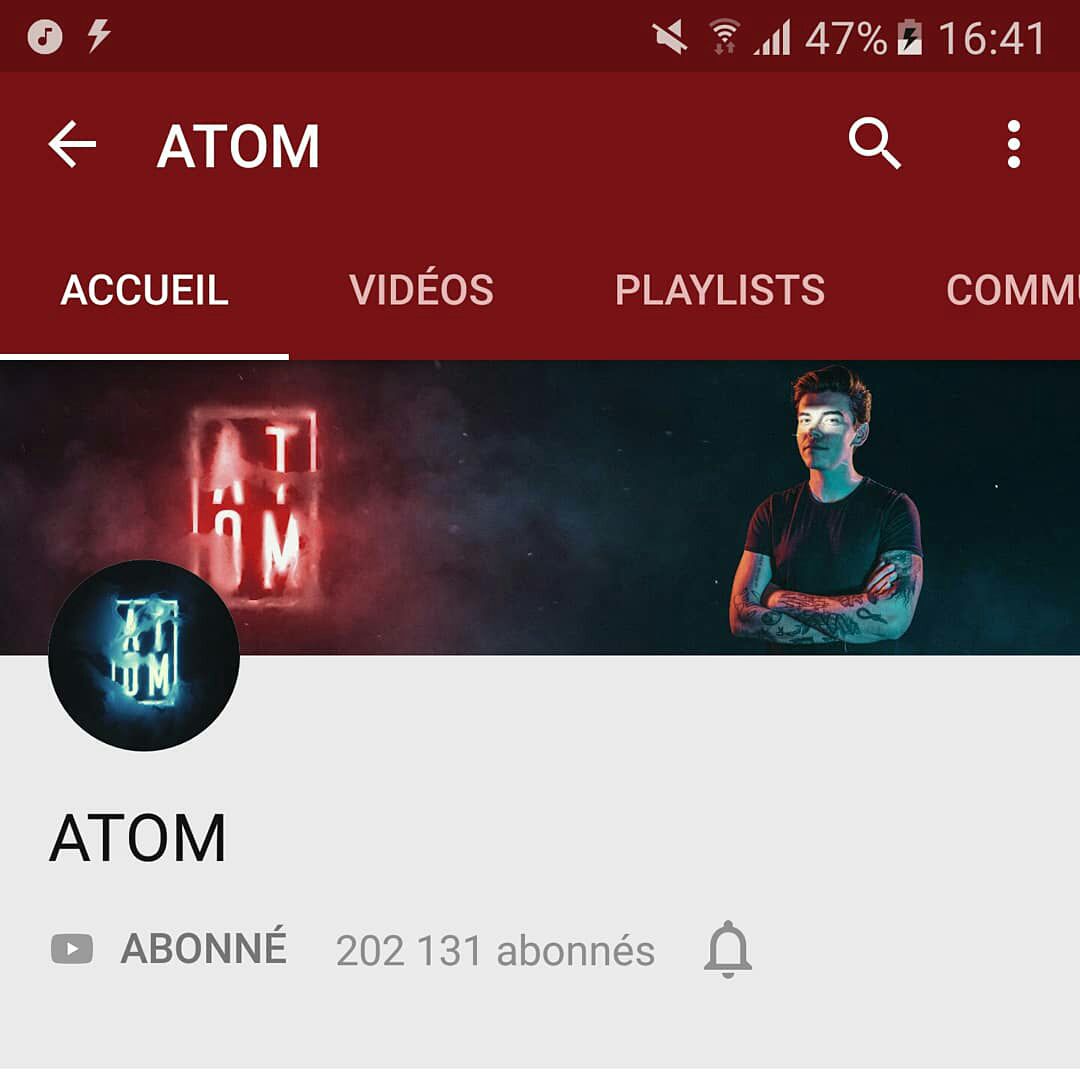
Task: Click the YouTube play icon beside ABONNÉ
Action: [72, 949]
